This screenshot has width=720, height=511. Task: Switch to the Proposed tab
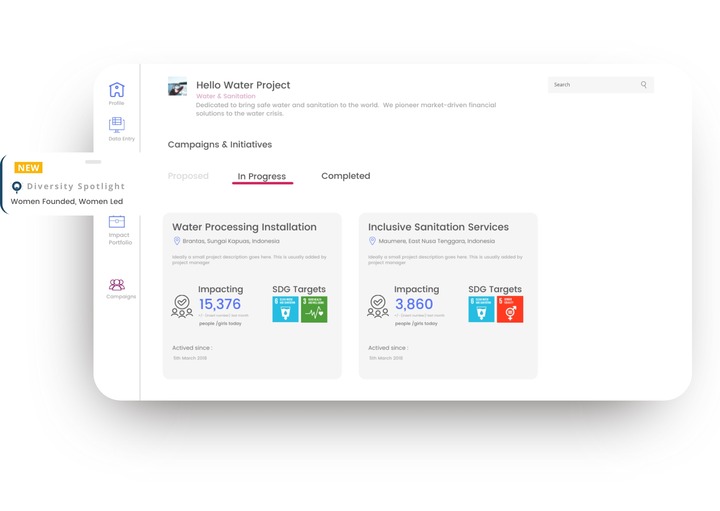(188, 176)
